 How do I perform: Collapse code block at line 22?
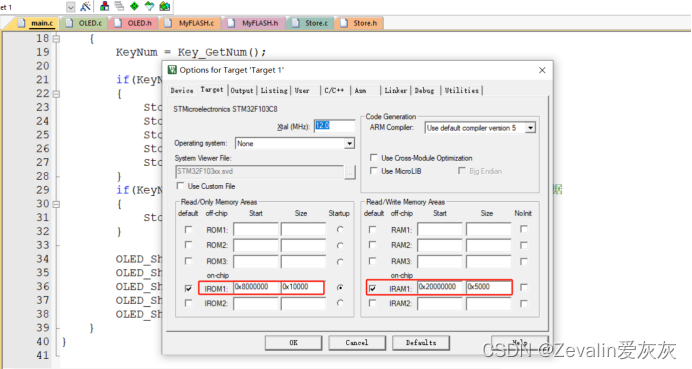[x=56, y=94]
